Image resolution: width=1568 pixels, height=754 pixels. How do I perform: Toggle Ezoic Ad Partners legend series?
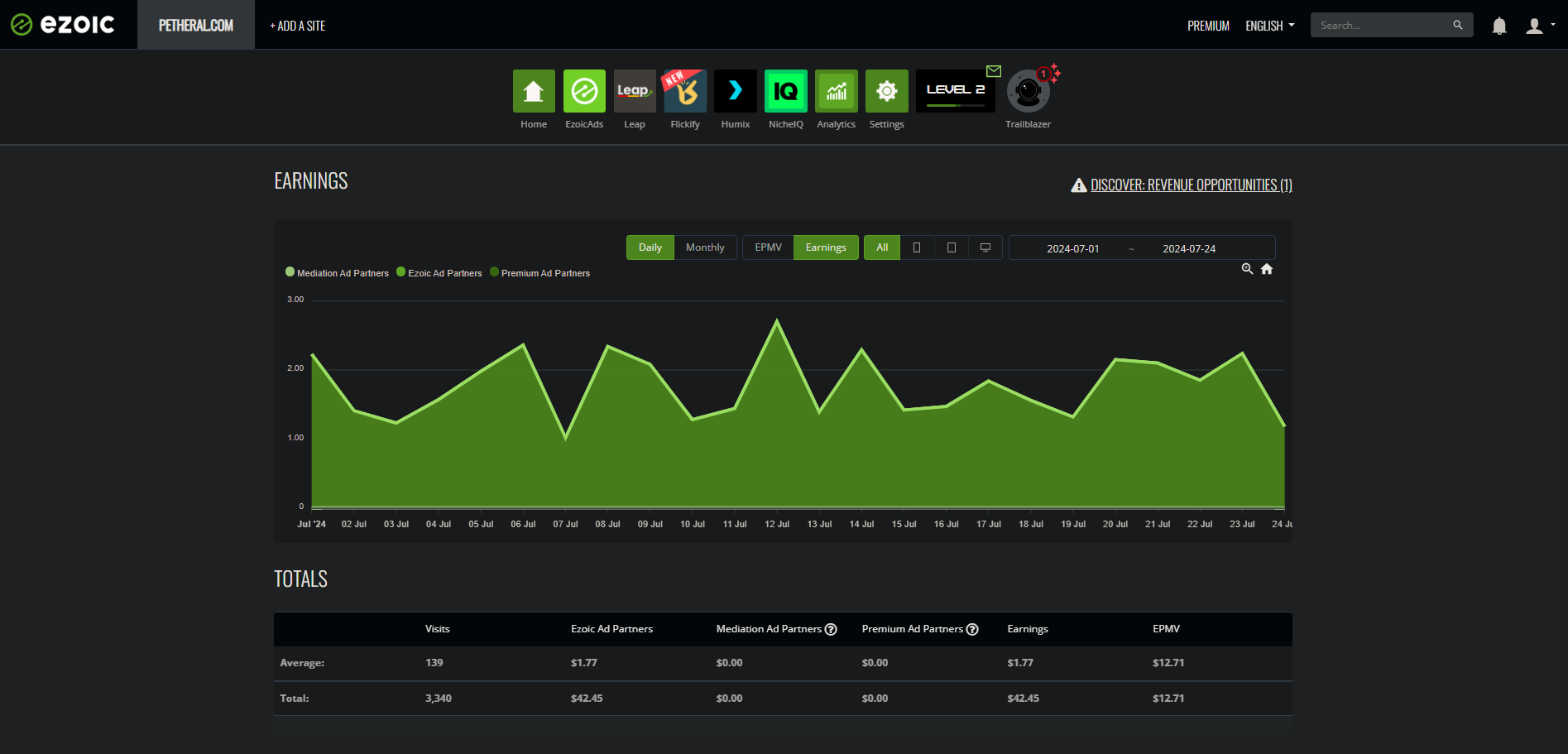click(439, 272)
